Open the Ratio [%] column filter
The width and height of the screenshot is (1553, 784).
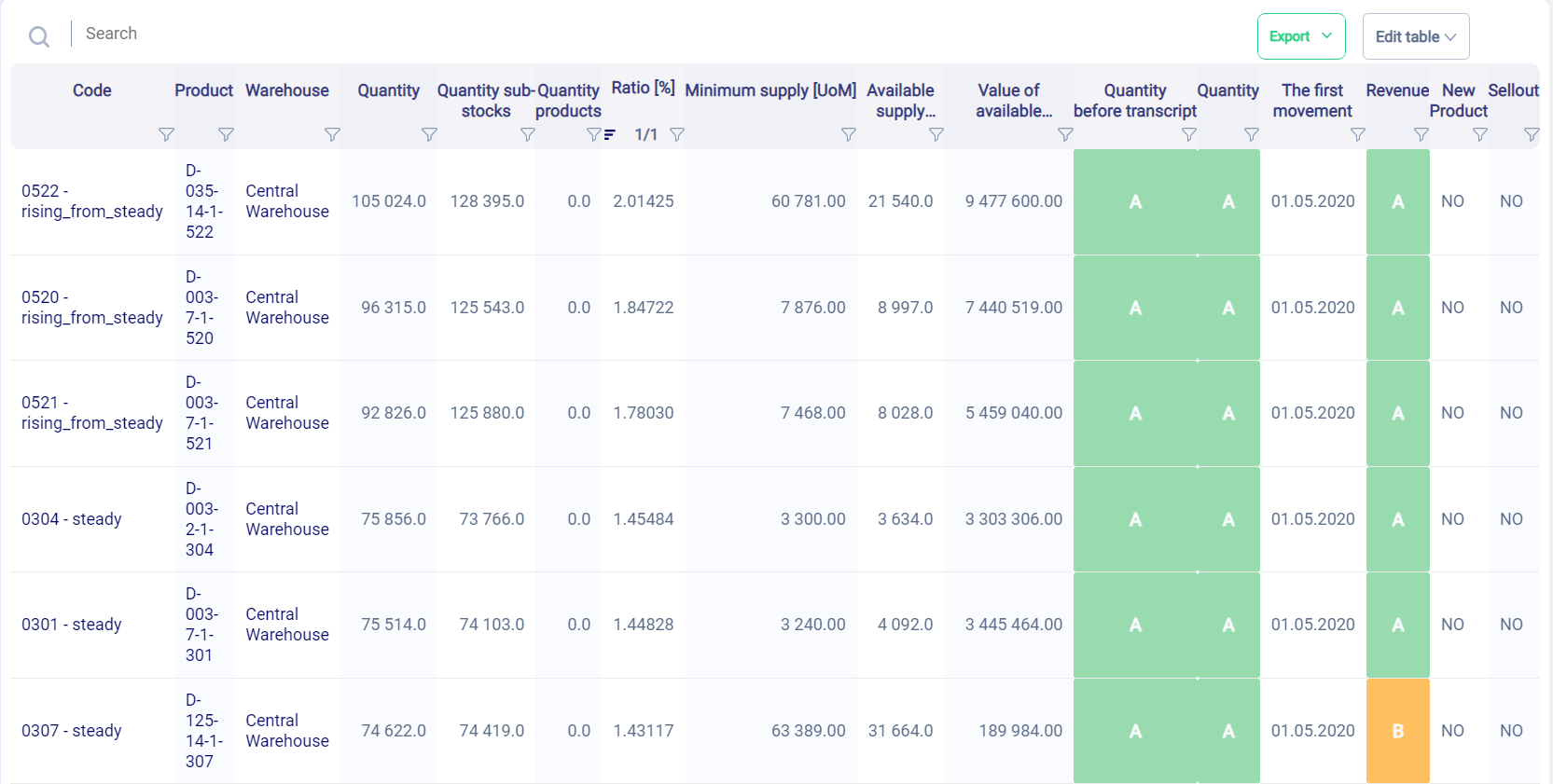coord(677,135)
